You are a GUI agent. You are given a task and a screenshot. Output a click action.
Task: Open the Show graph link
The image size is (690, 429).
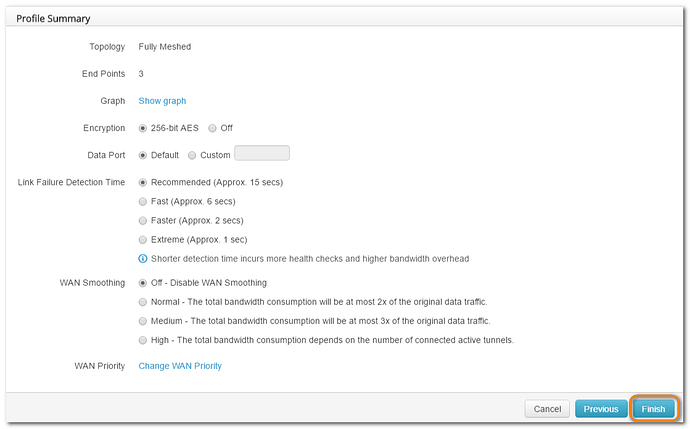(x=162, y=101)
